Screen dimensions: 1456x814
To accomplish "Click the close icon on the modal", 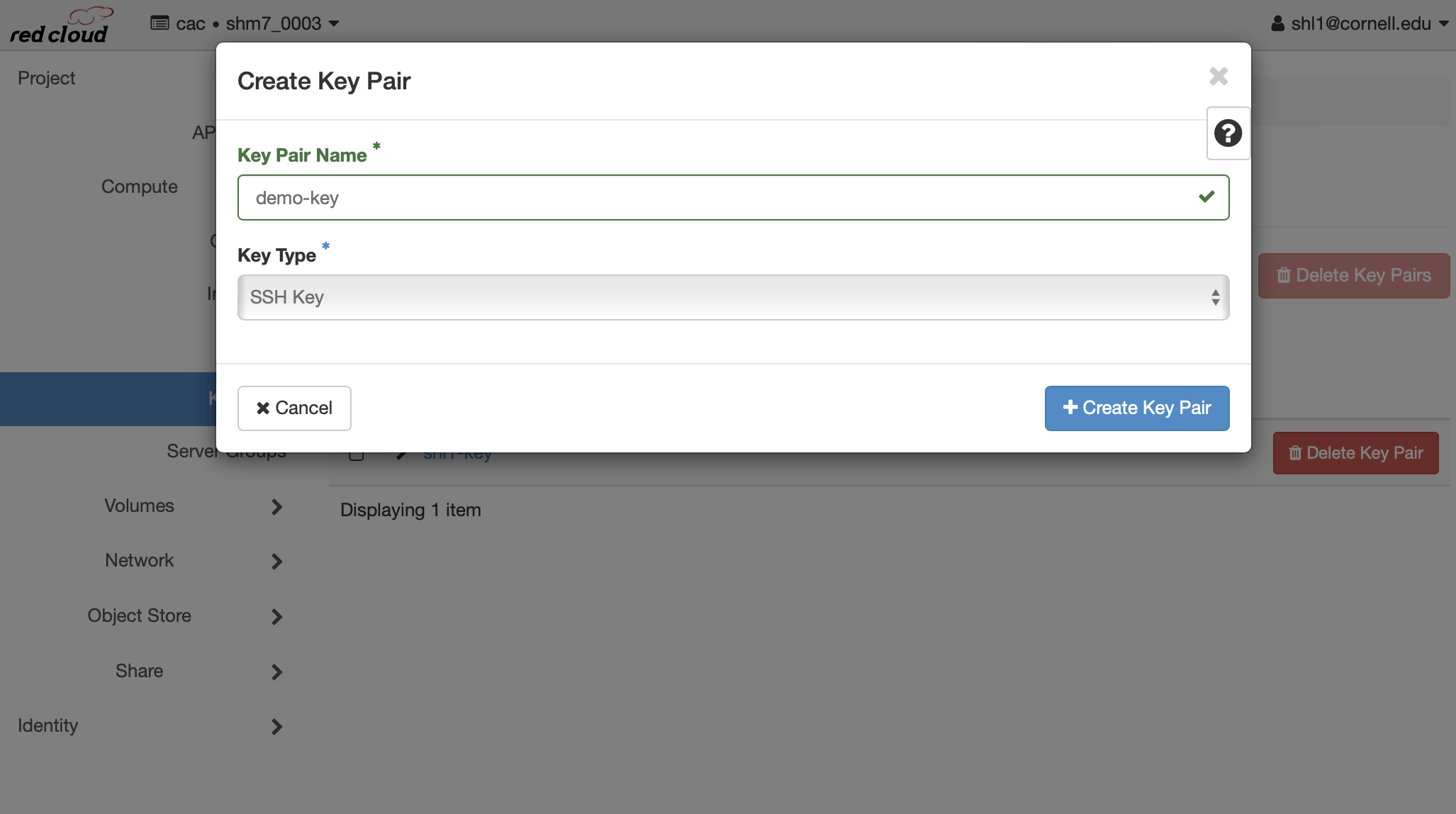I will pos(1219,76).
